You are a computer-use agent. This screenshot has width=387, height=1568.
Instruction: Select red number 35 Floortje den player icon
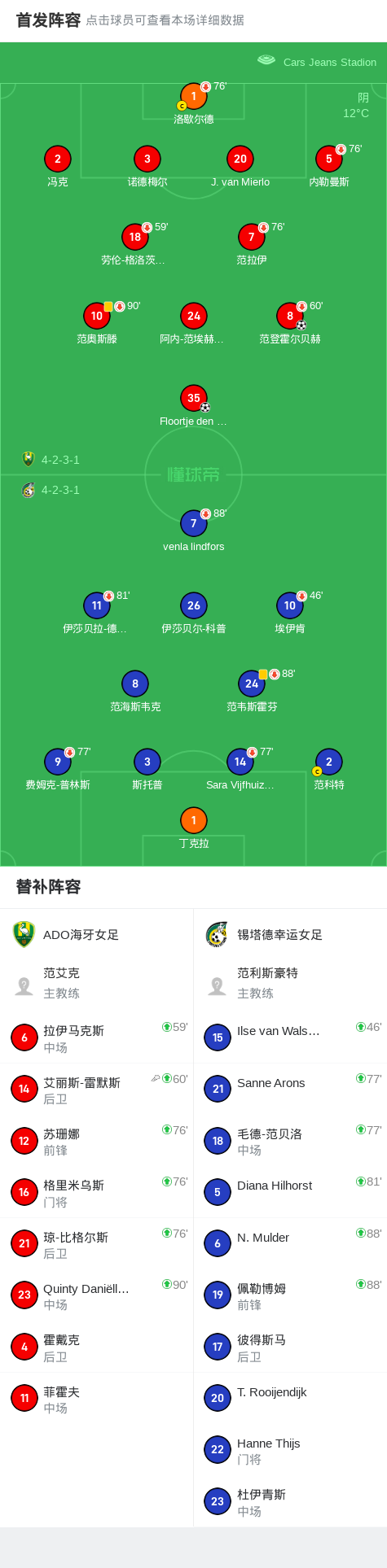pyautogui.click(x=194, y=398)
